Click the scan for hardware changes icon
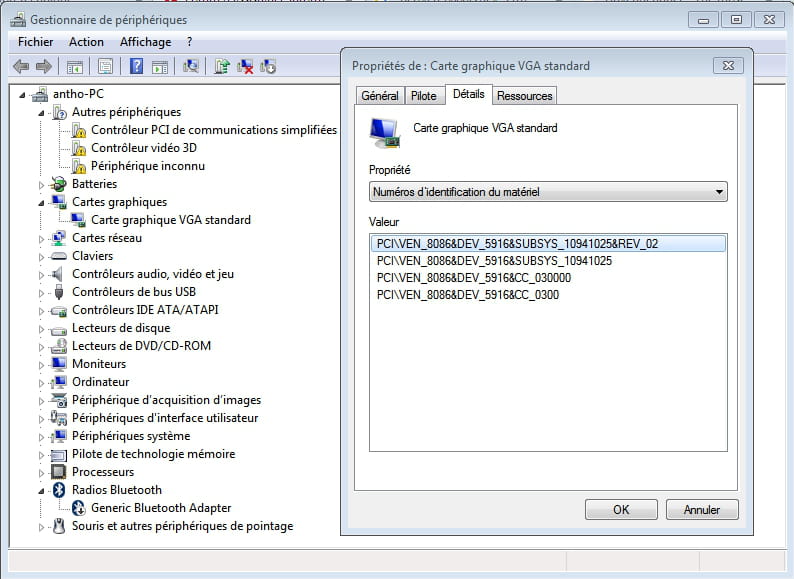Image resolution: width=794 pixels, height=579 pixels. click(192, 67)
